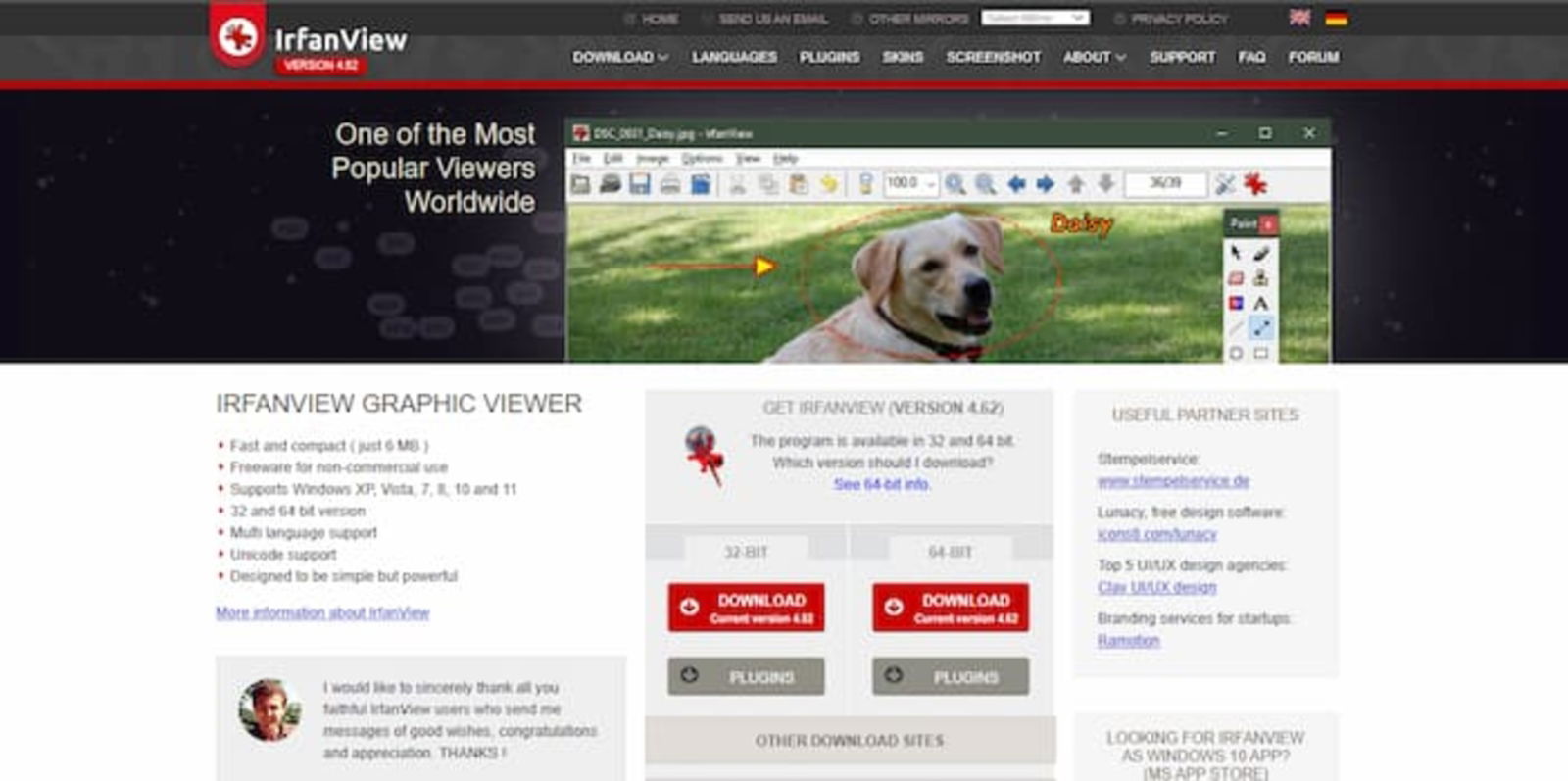Viewport: 1568px width, 781px height.
Task: Select the text A tool in Paint panel
Action: [x=1261, y=303]
